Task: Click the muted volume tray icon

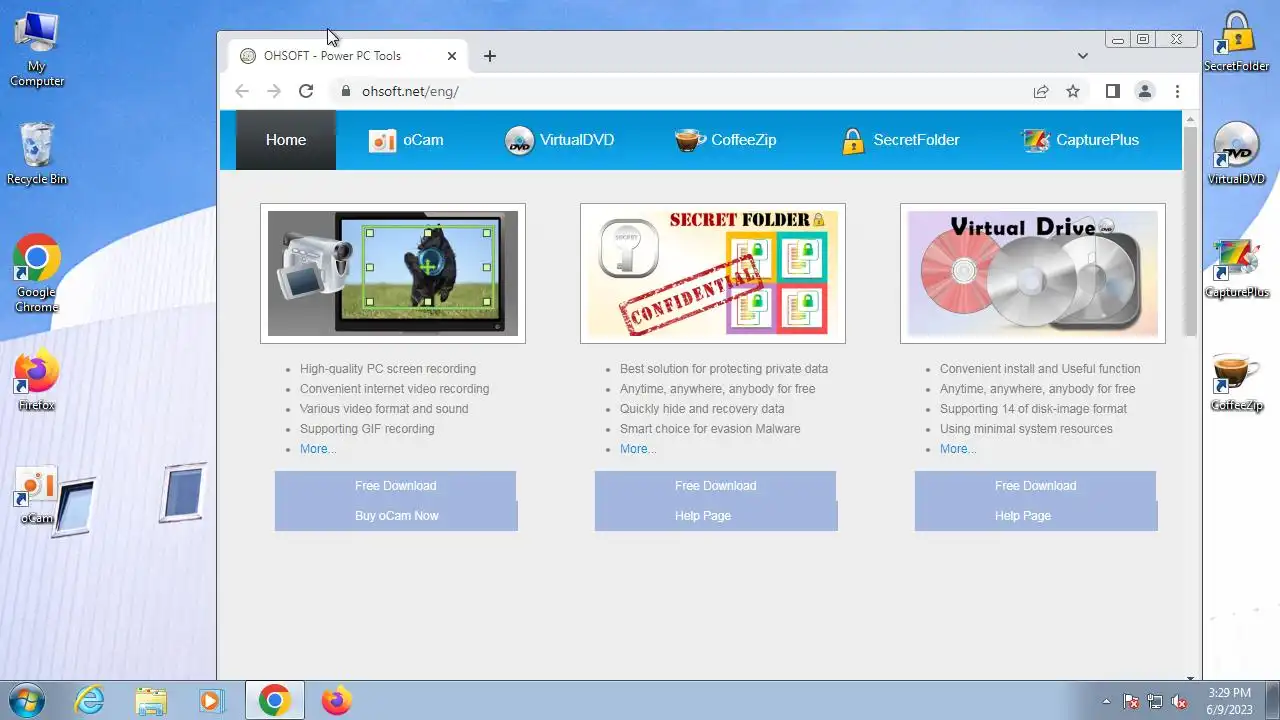Action: (1179, 702)
